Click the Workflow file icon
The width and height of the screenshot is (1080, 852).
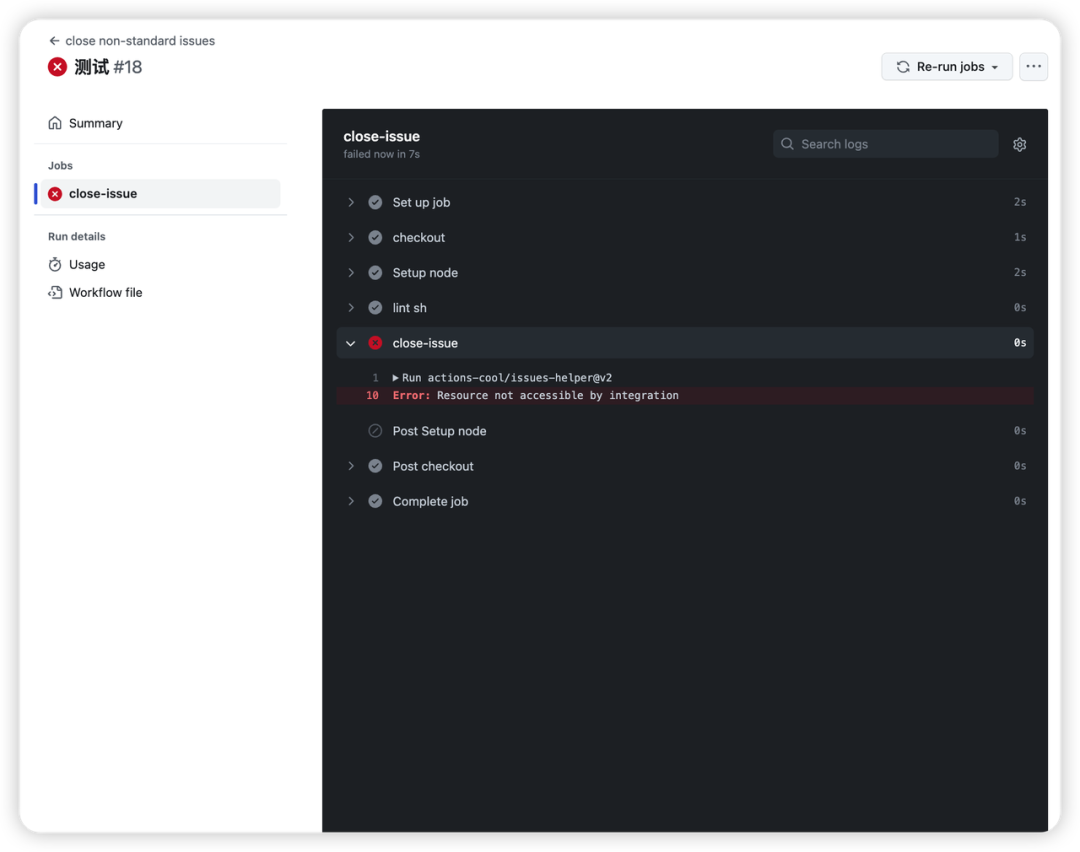click(55, 293)
